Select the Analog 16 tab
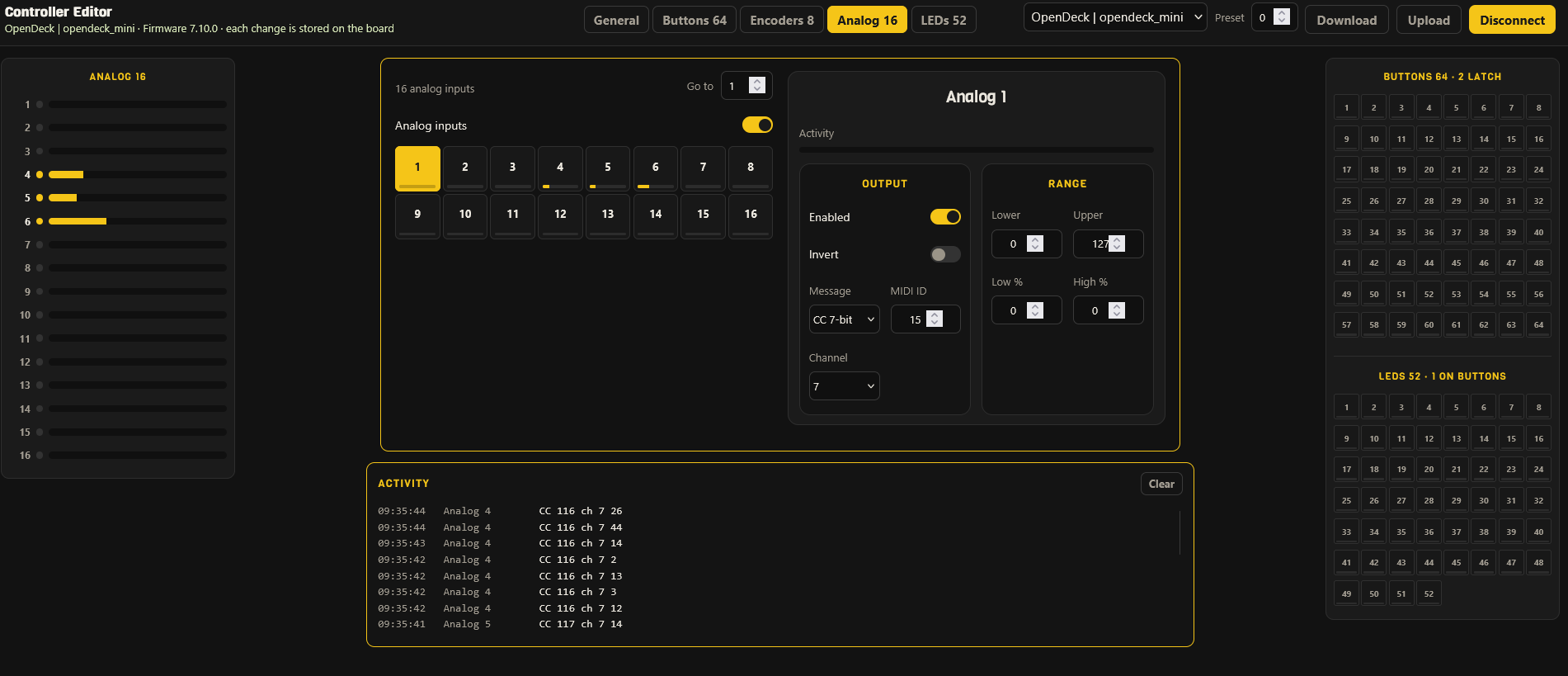Viewport: 1568px width, 676px height. click(x=867, y=20)
